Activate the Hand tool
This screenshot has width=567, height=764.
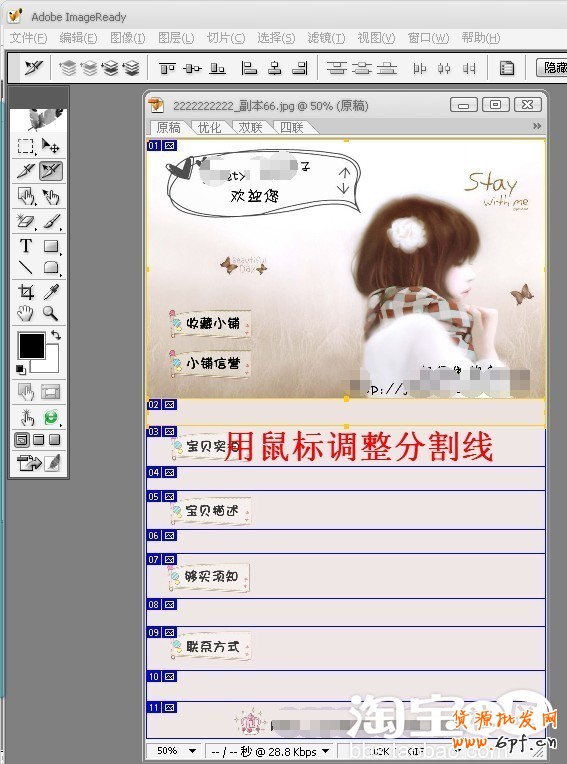pyautogui.click(x=26, y=313)
